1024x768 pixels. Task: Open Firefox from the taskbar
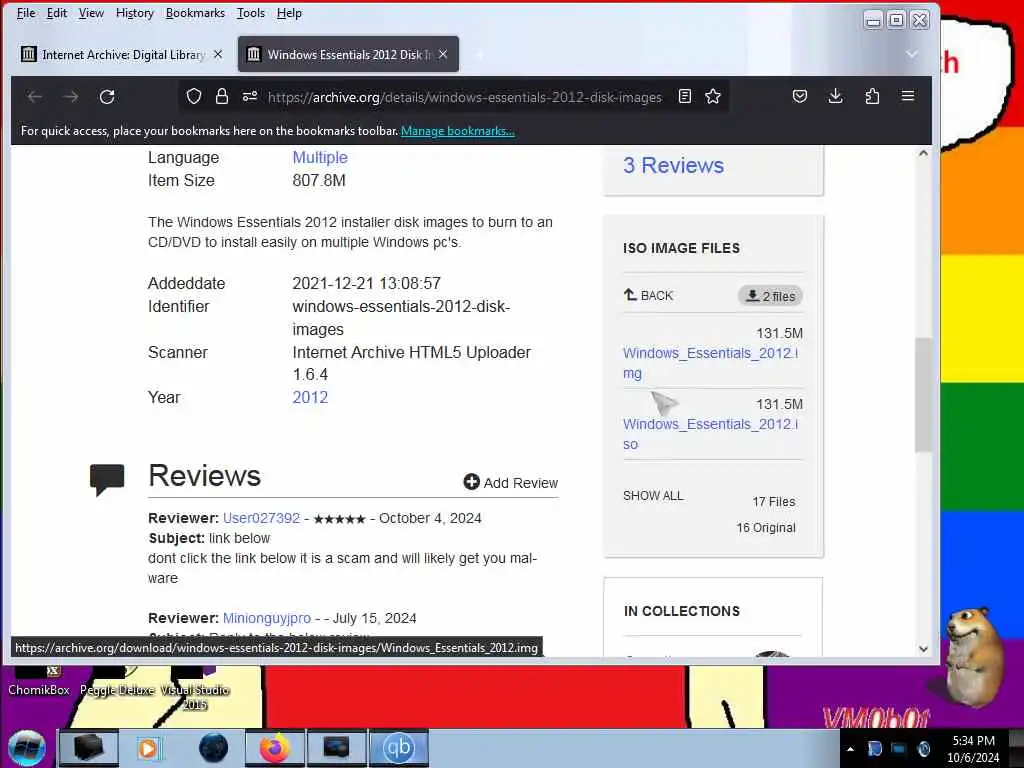tap(274, 748)
